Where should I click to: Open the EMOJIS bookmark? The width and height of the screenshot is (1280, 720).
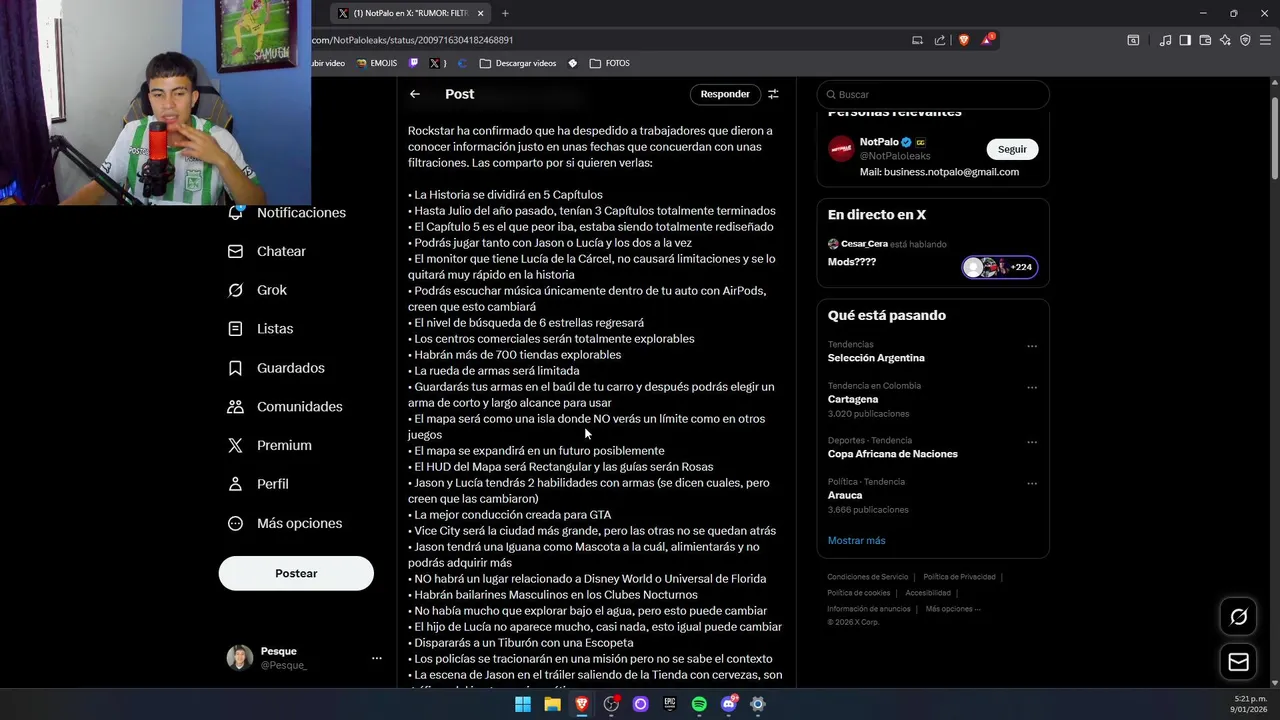click(x=377, y=63)
